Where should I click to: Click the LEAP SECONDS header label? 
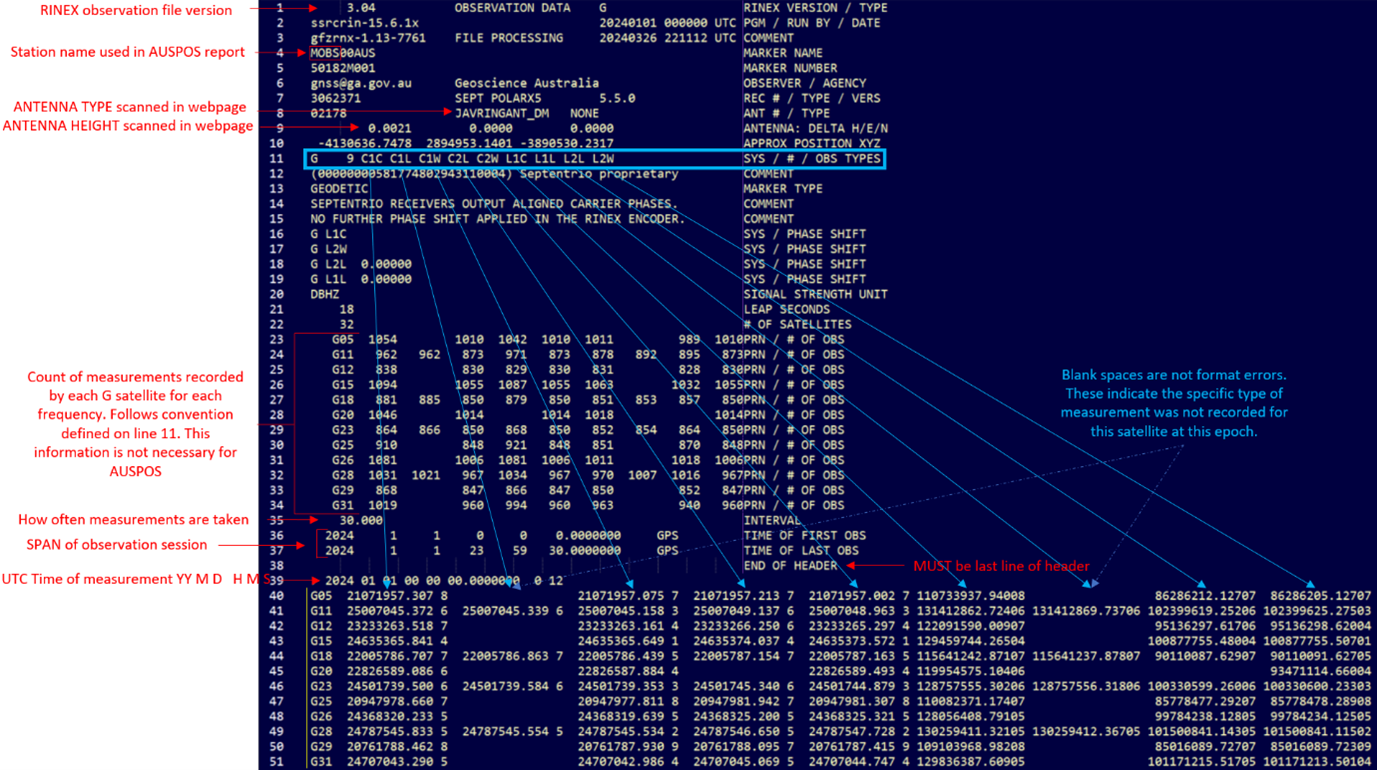click(x=790, y=309)
